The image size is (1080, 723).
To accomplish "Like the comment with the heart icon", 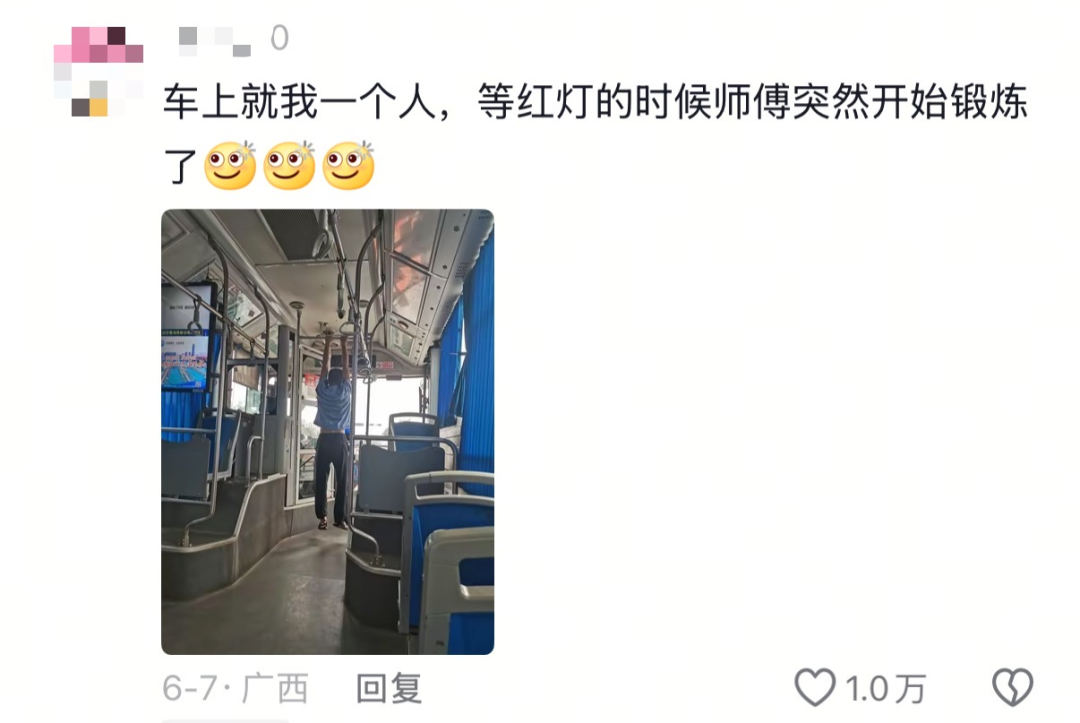I will (815, 687).
